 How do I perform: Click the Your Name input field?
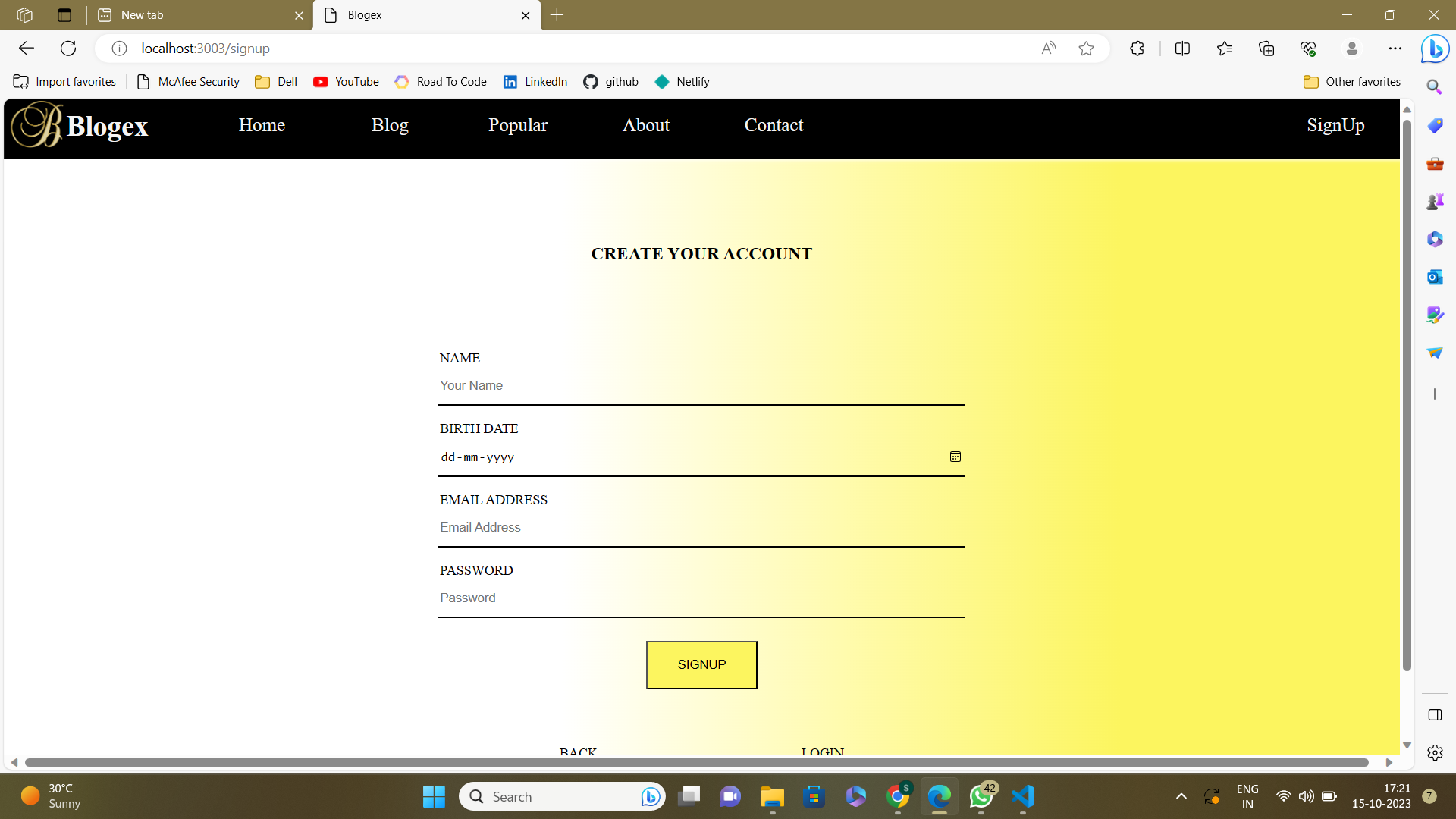tap(701, 386)
